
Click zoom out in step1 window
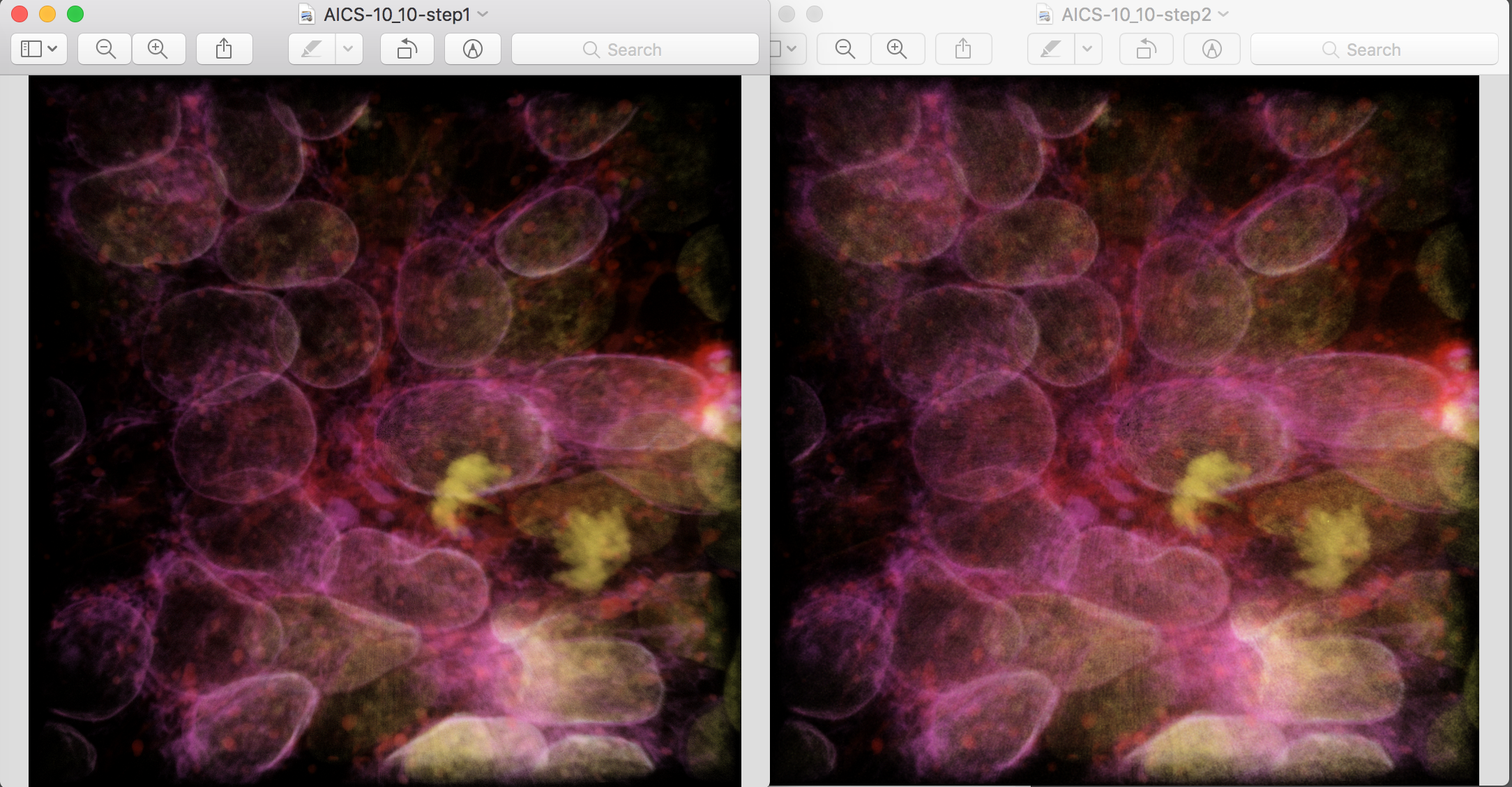[x=105, y=49]
